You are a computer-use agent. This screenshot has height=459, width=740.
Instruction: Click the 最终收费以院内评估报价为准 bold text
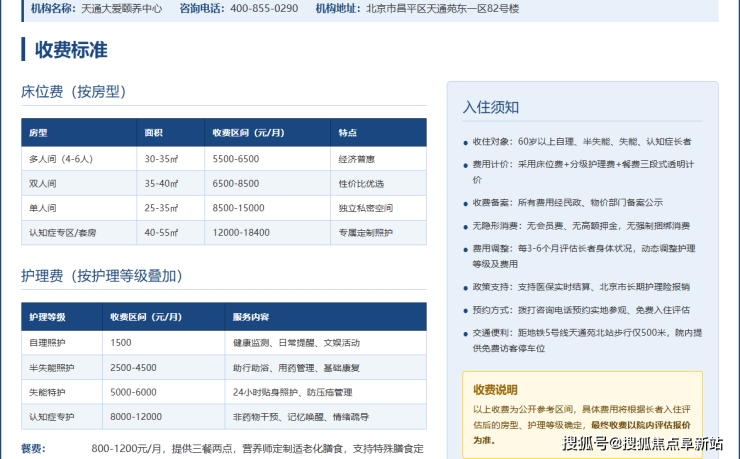pos(641,425)
